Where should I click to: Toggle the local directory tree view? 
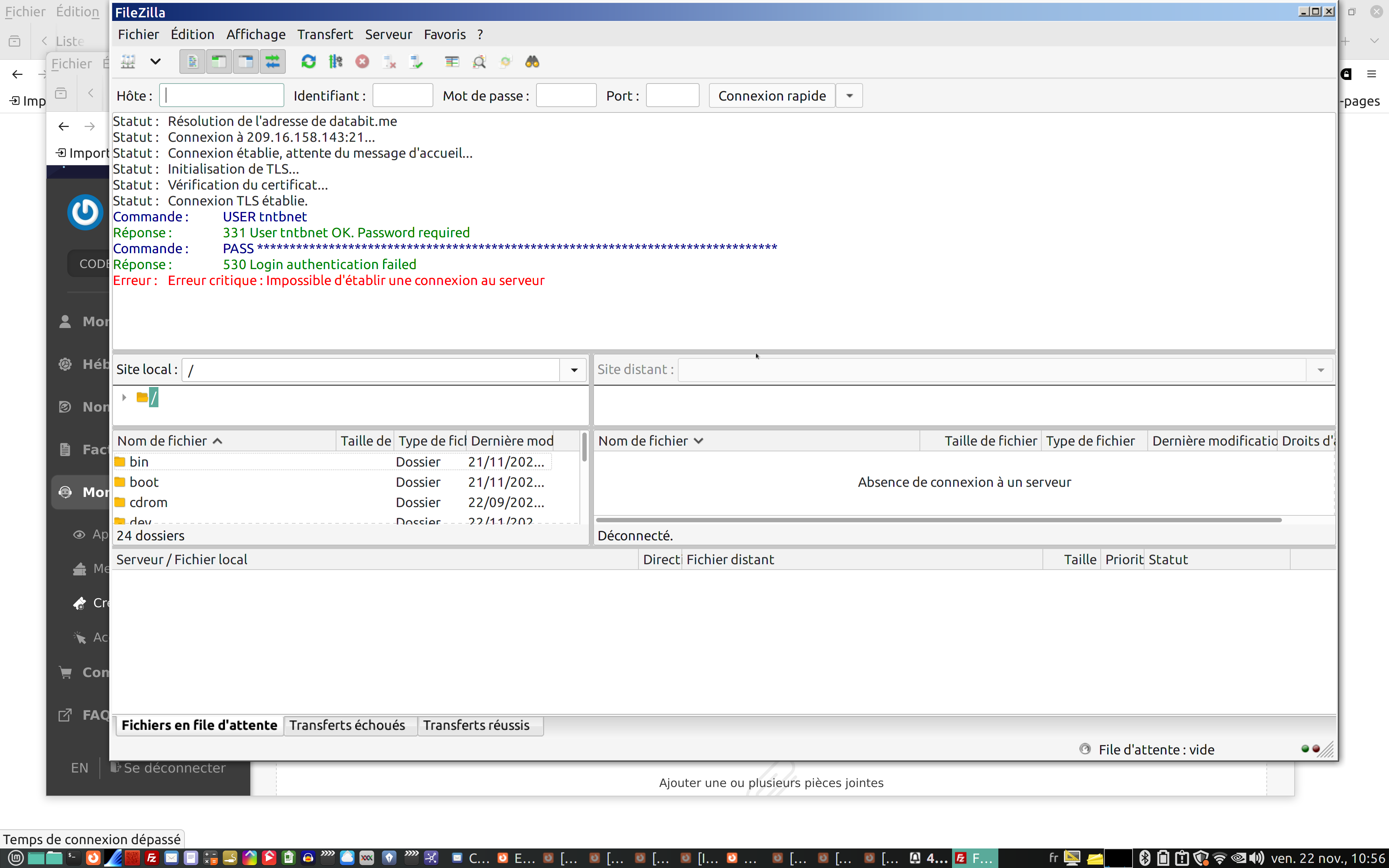point(219,61)
